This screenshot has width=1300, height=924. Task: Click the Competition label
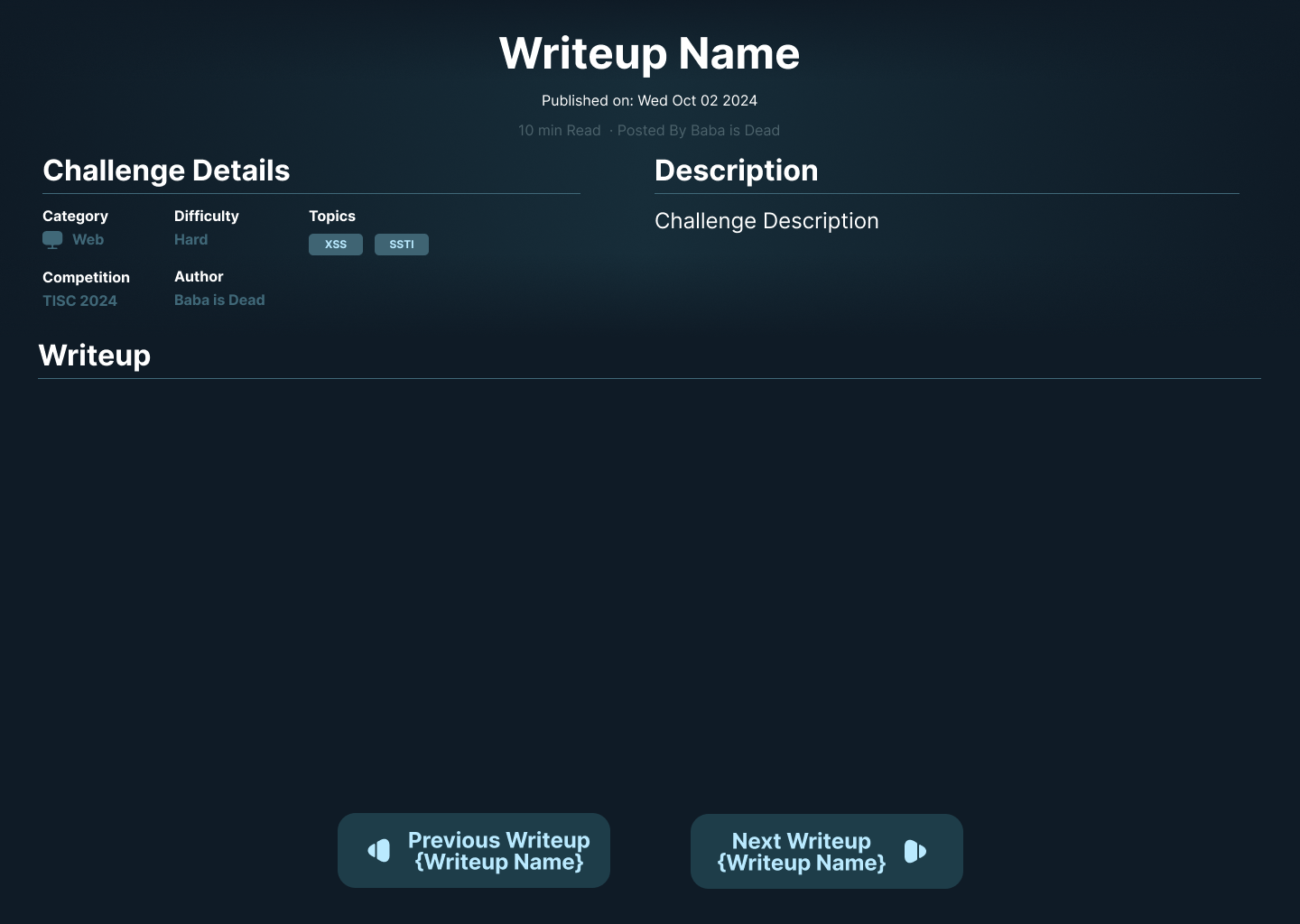[x=86, y=278]
